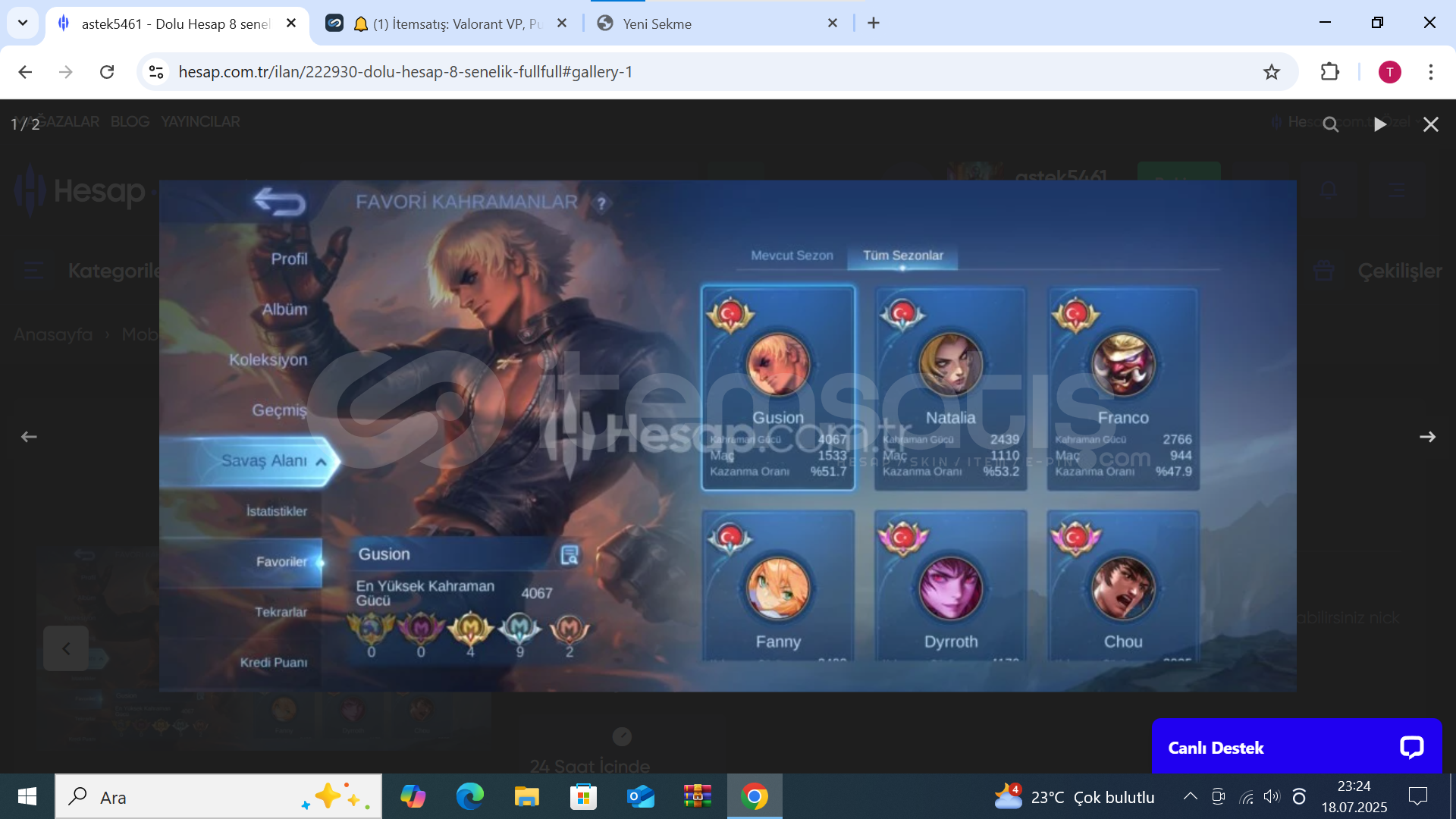Open the Chrome extensions puzzle icon
The width and height of the screenshot is (1456, 819).
pos(1329,72)
